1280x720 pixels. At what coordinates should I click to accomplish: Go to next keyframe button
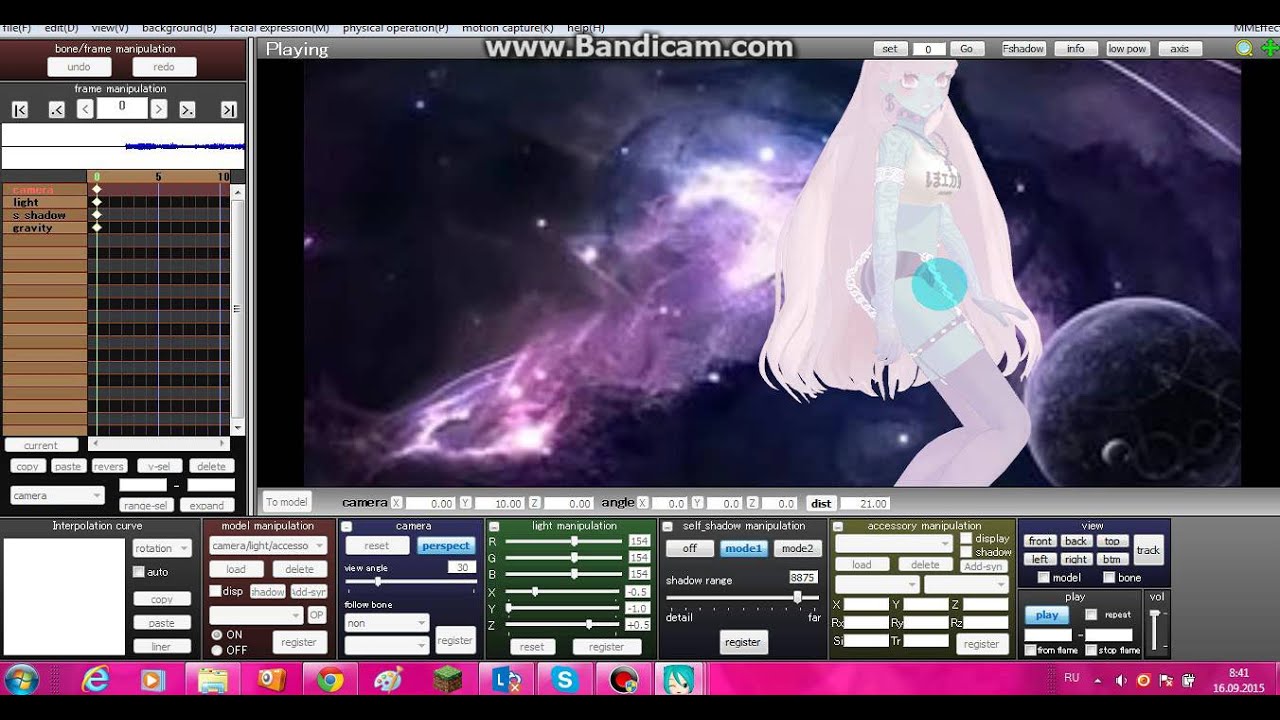point(188,109)
